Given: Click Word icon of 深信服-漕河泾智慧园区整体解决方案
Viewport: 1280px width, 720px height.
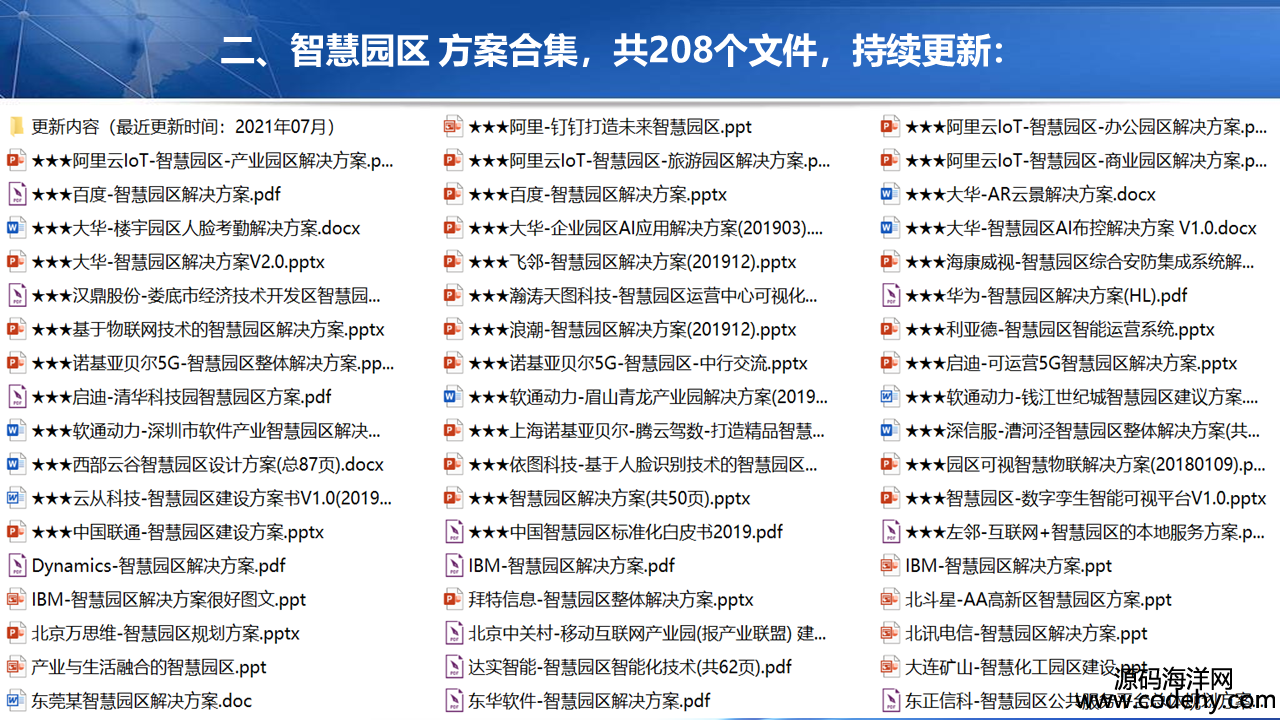Looking at the screenshot, I should point(890,431).
